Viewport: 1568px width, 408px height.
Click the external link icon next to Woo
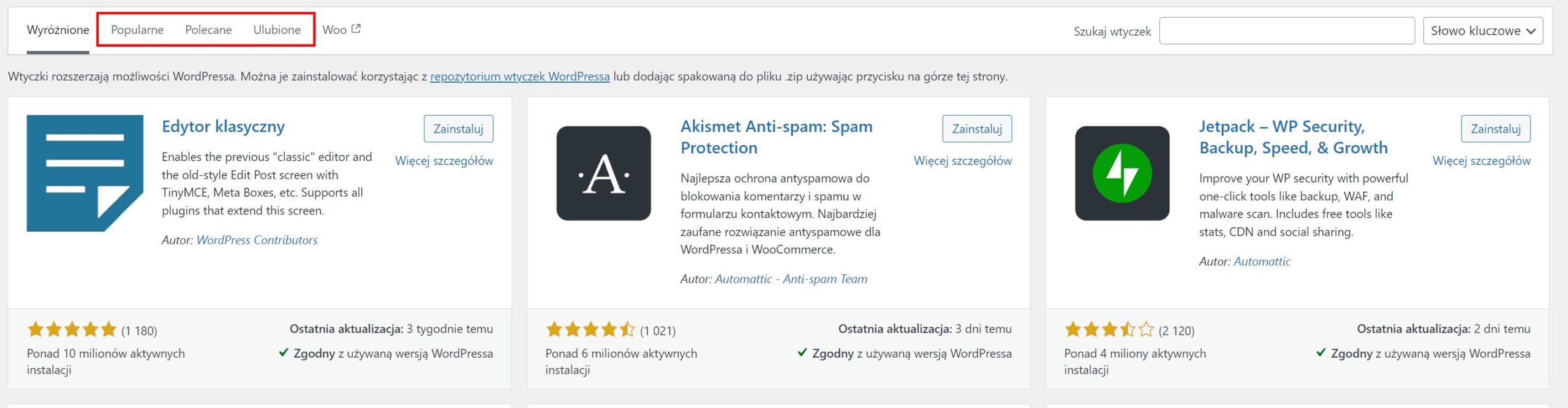click(356, 29)
